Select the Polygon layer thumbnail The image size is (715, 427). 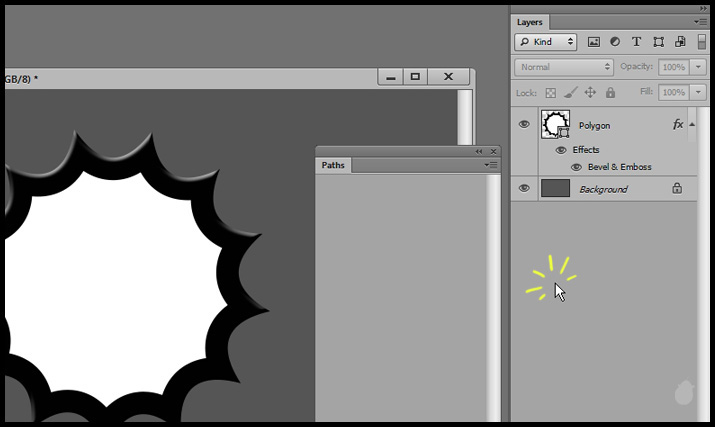[555, 125]
